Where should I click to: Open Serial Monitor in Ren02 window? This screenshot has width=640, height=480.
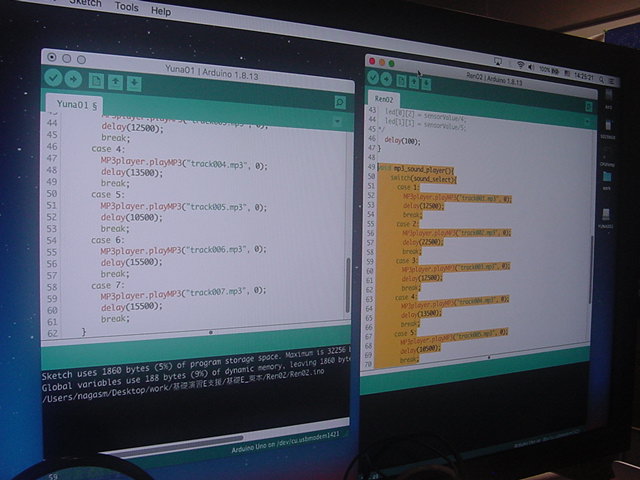click(589, 107)
